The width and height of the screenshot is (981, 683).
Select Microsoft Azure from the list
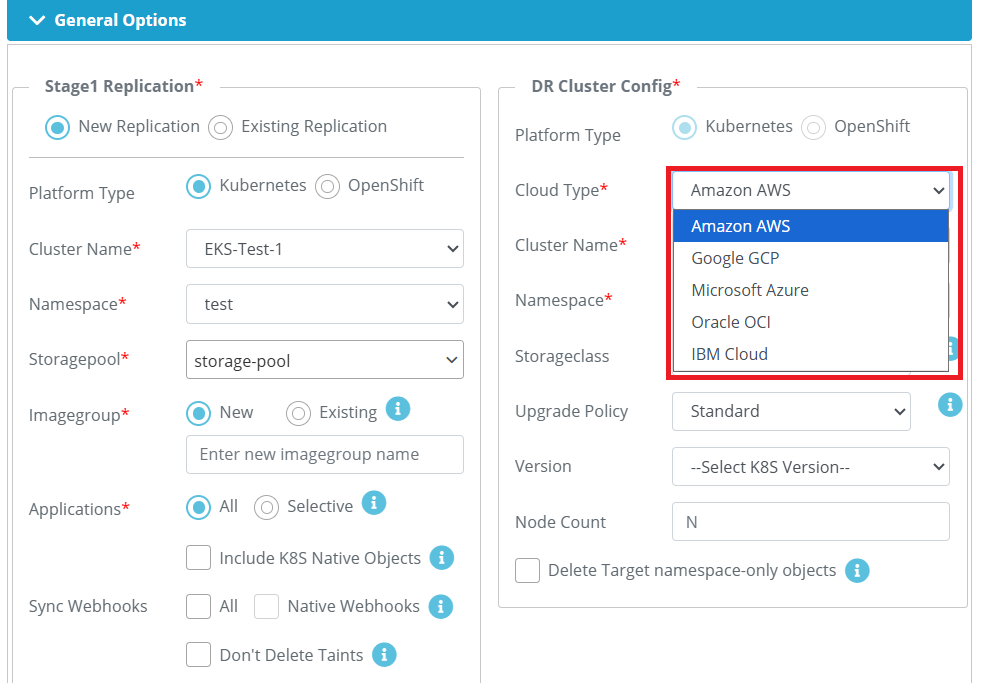pos(811,290)
